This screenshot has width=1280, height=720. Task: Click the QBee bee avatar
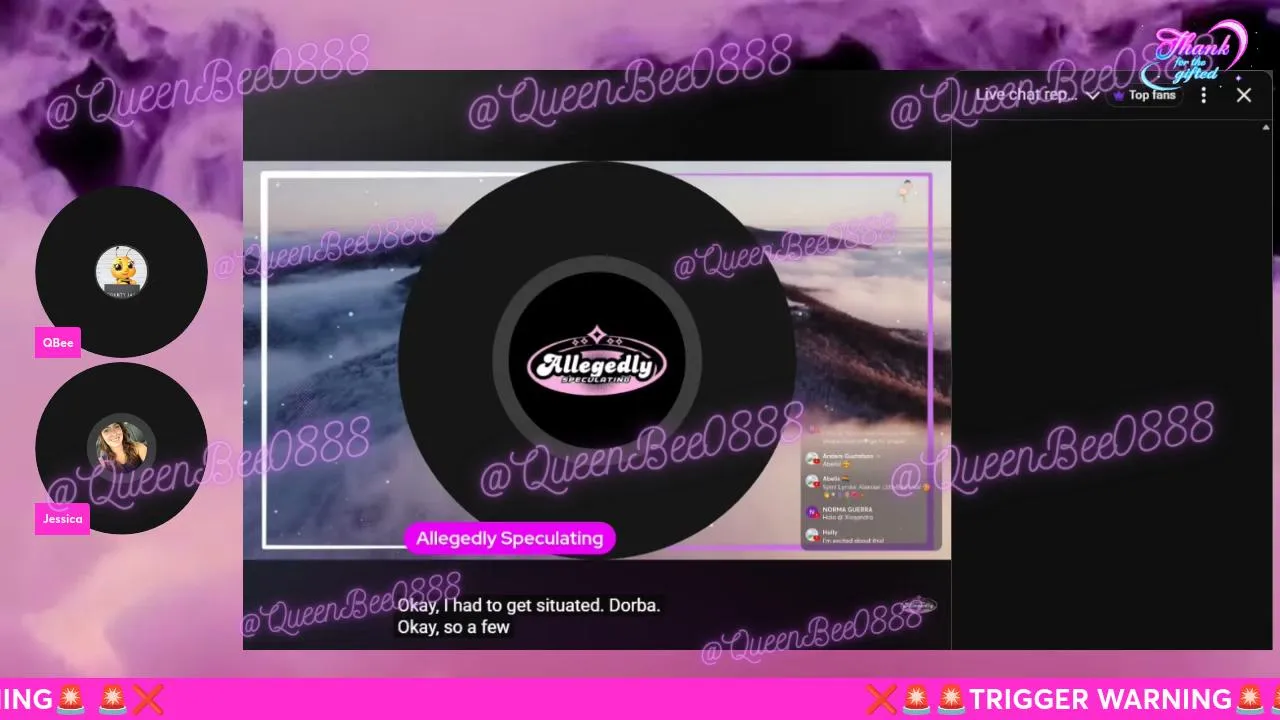122,271
